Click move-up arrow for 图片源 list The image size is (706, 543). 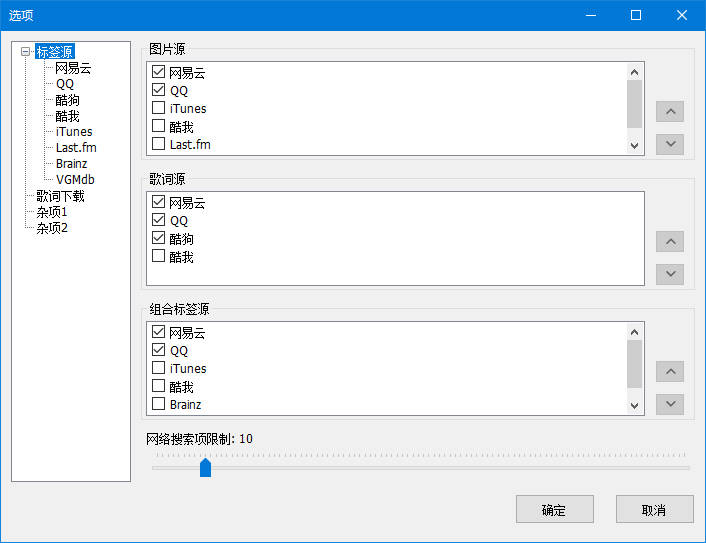670,112
